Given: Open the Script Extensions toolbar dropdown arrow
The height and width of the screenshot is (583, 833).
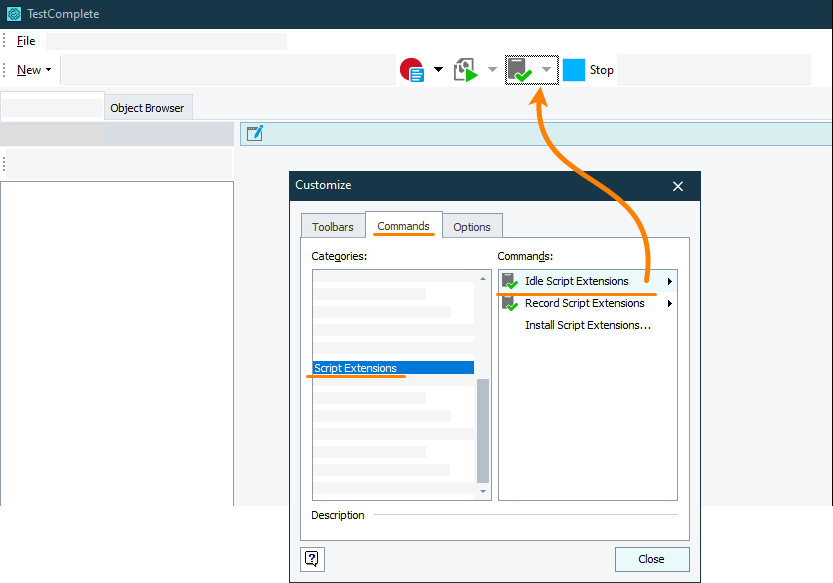Looking at the screenshot, I should 546,70.
